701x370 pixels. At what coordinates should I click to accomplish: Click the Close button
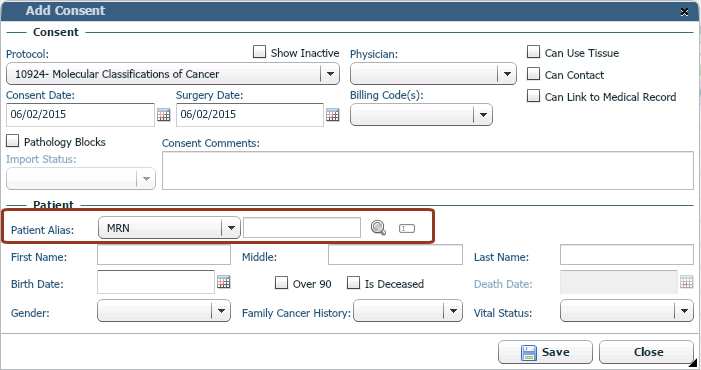pos(646,352)
